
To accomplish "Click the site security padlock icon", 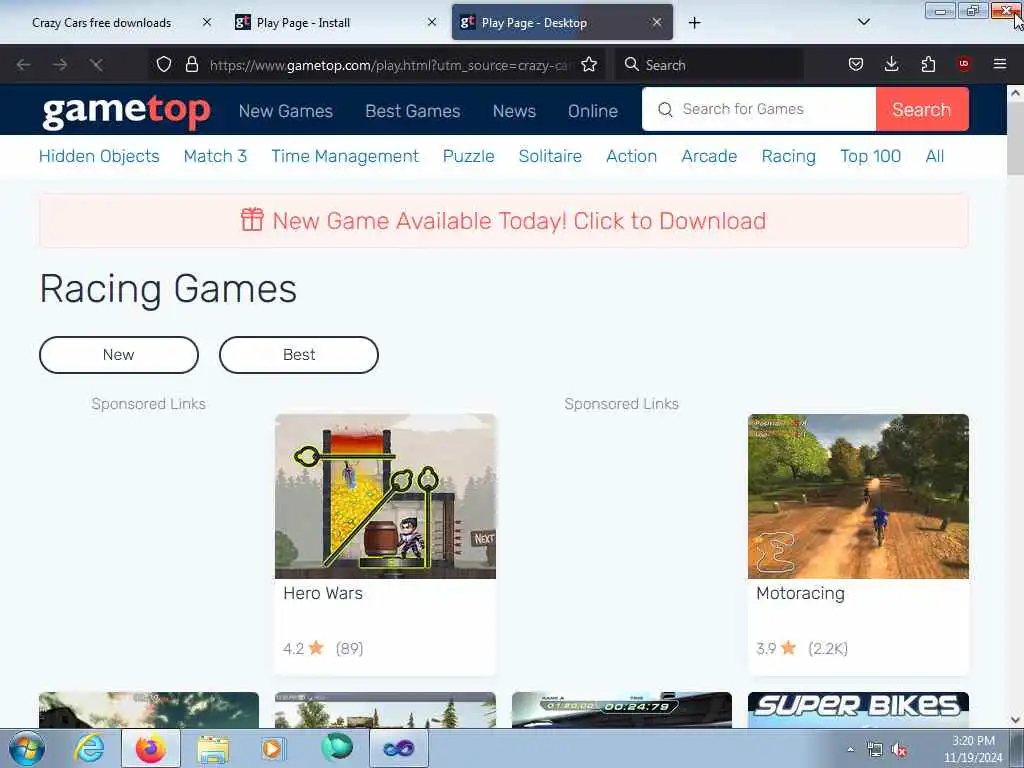I will click(191, 65).
